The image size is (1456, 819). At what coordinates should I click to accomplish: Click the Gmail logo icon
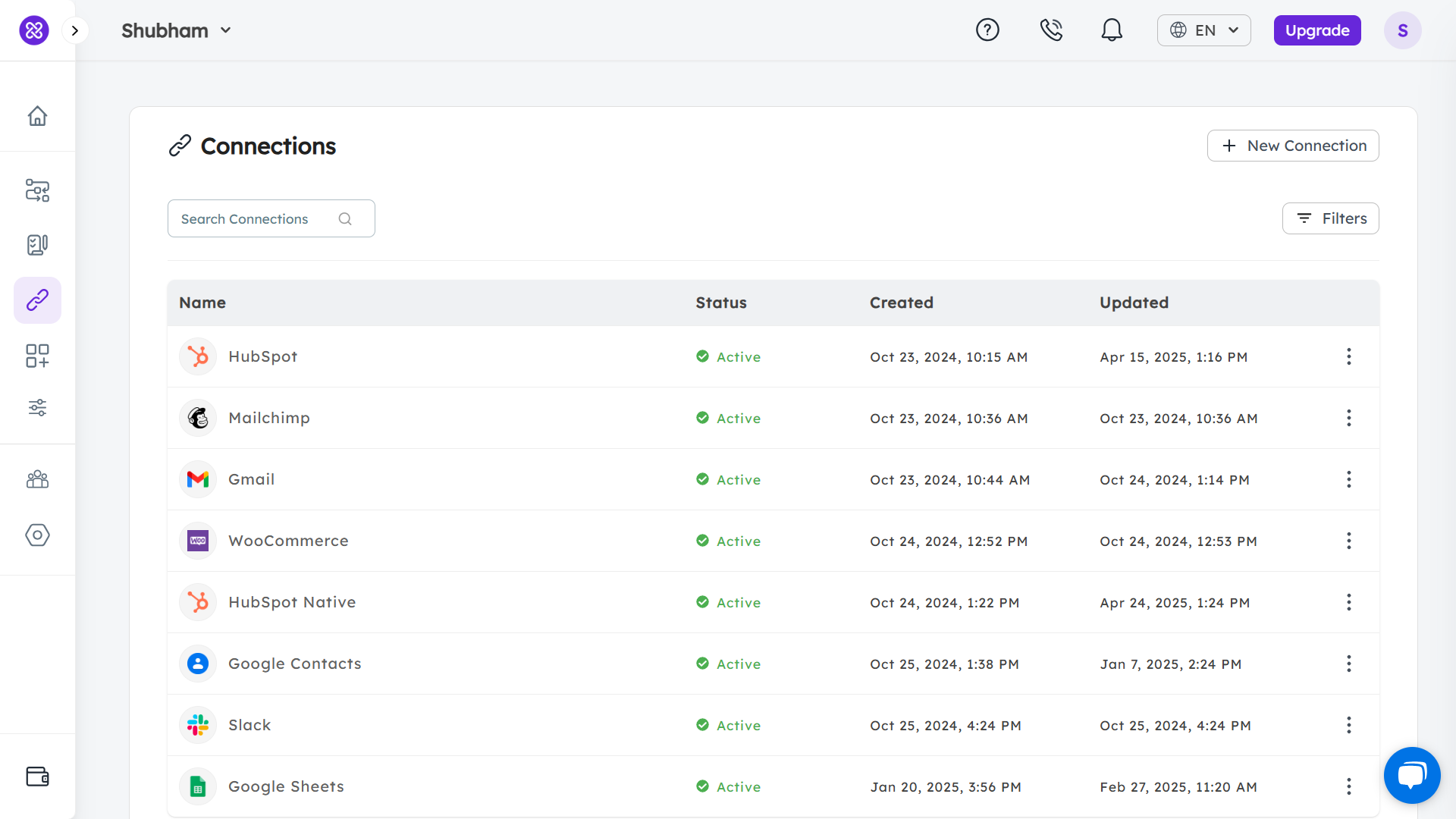point(198,479)
